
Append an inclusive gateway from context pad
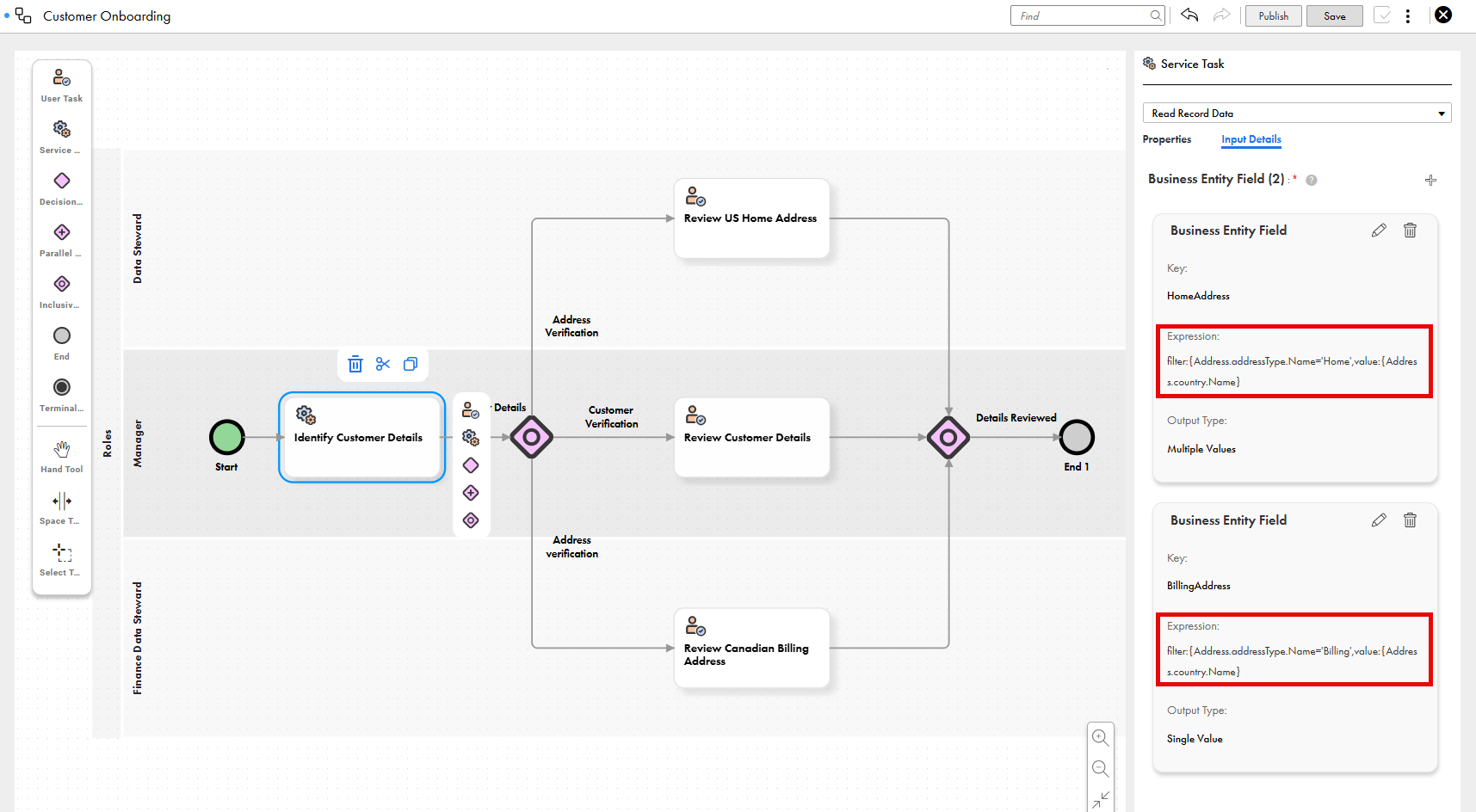coord(471,520)
